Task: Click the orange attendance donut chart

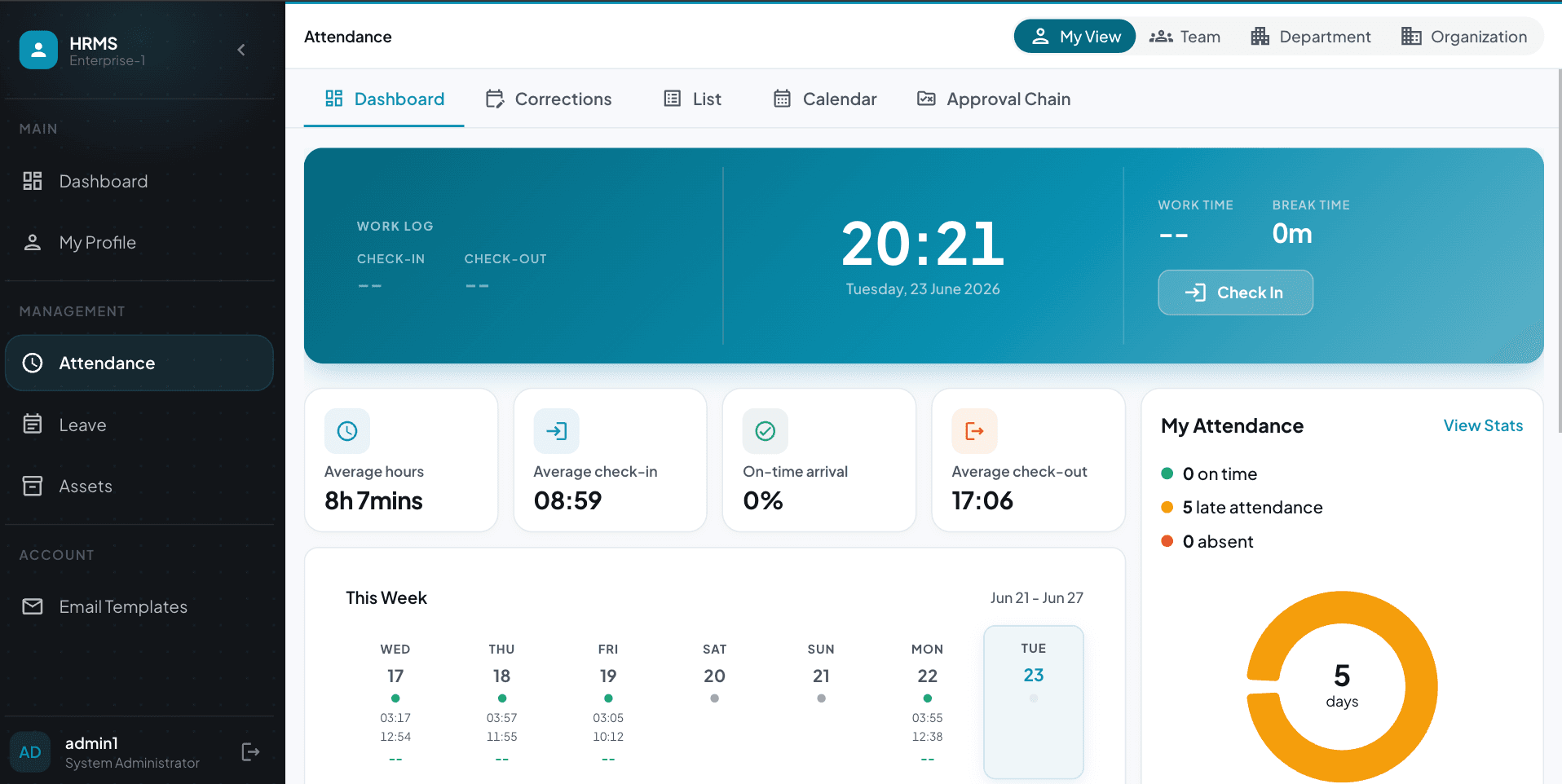Action: [x=1342, y=686]
